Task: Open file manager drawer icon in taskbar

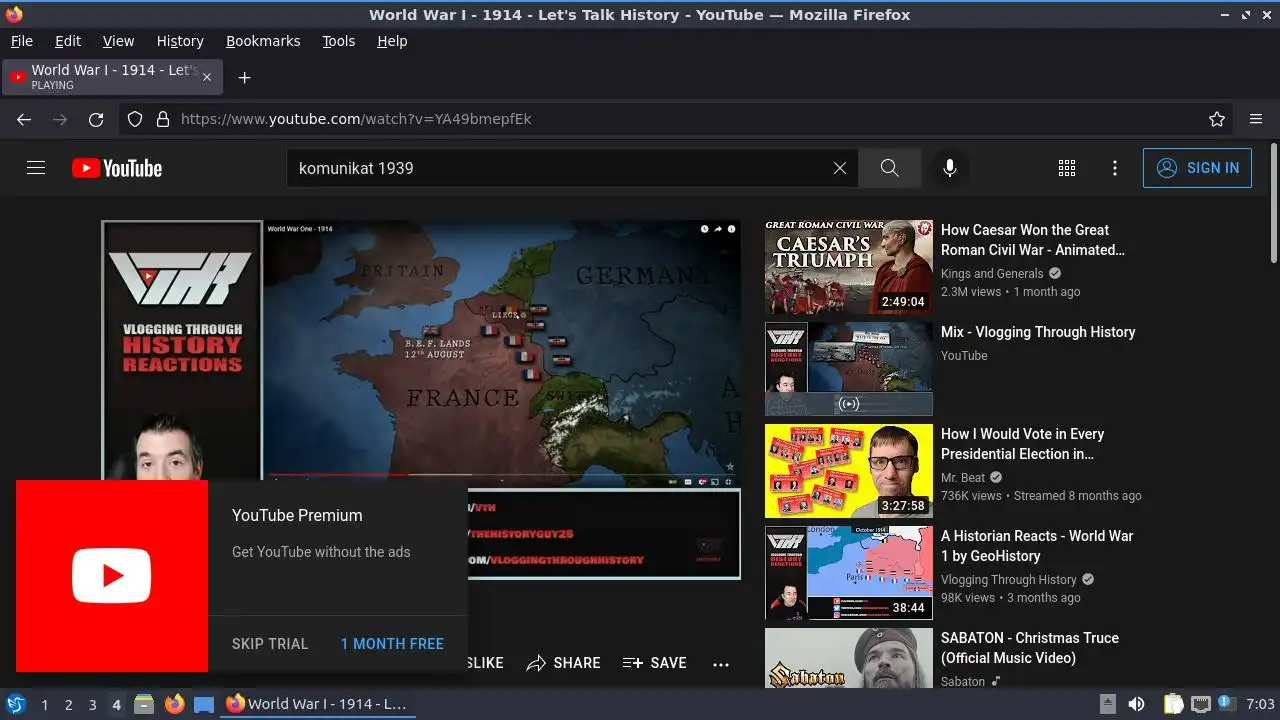Action: [x=144, y=704]
